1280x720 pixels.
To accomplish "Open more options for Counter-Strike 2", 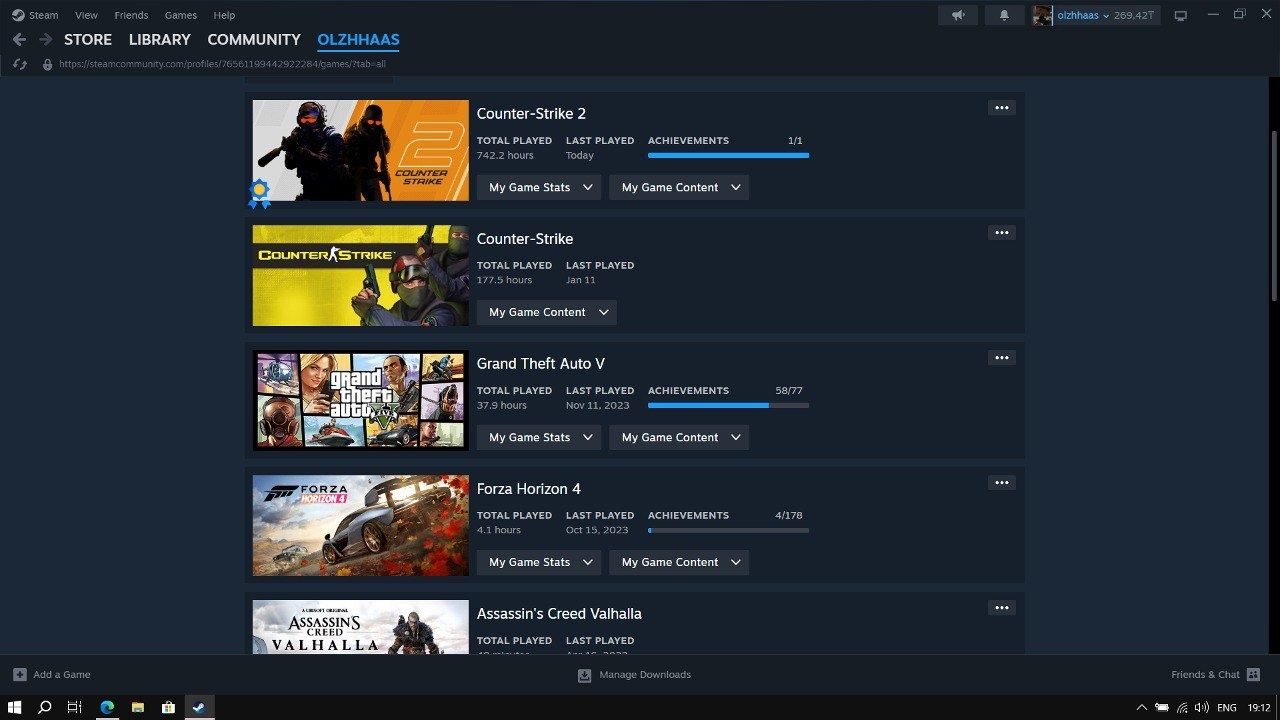I will pyautogui.click(x=1001, y=108).
